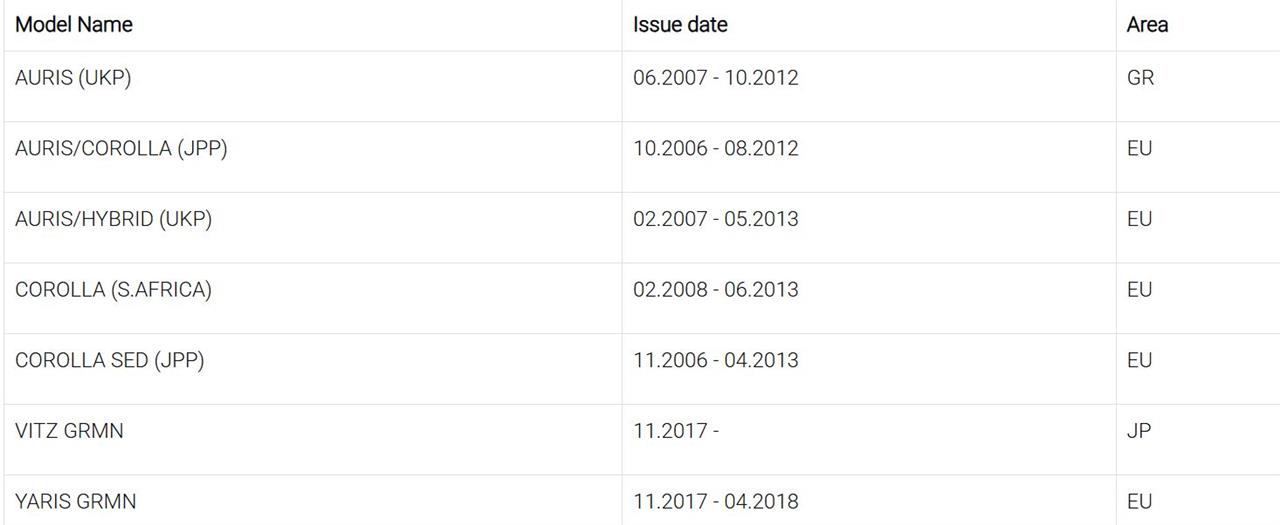Click issue date 11.2017 - 04.2018

(716, 502)
